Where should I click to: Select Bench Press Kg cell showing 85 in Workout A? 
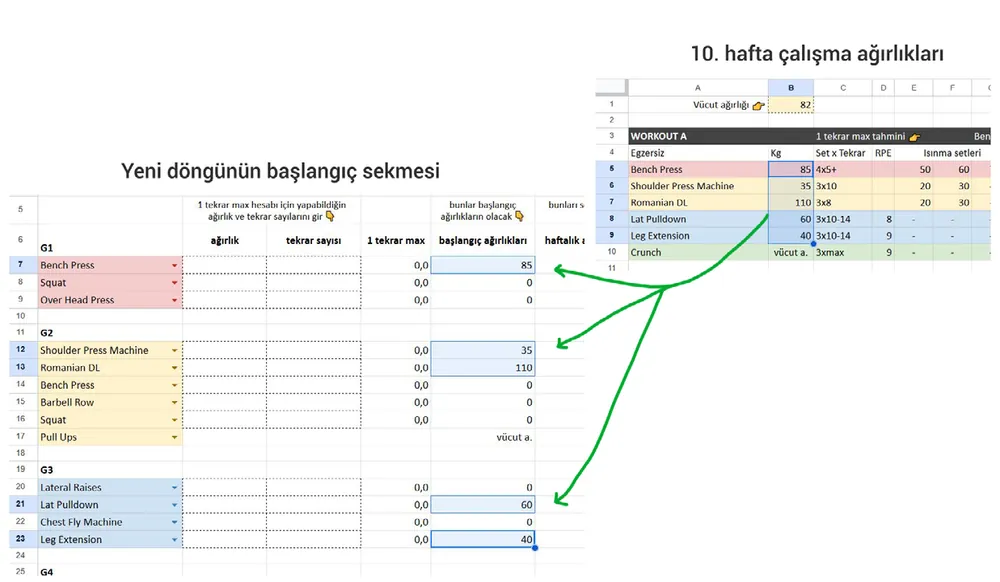pos(791,170)
